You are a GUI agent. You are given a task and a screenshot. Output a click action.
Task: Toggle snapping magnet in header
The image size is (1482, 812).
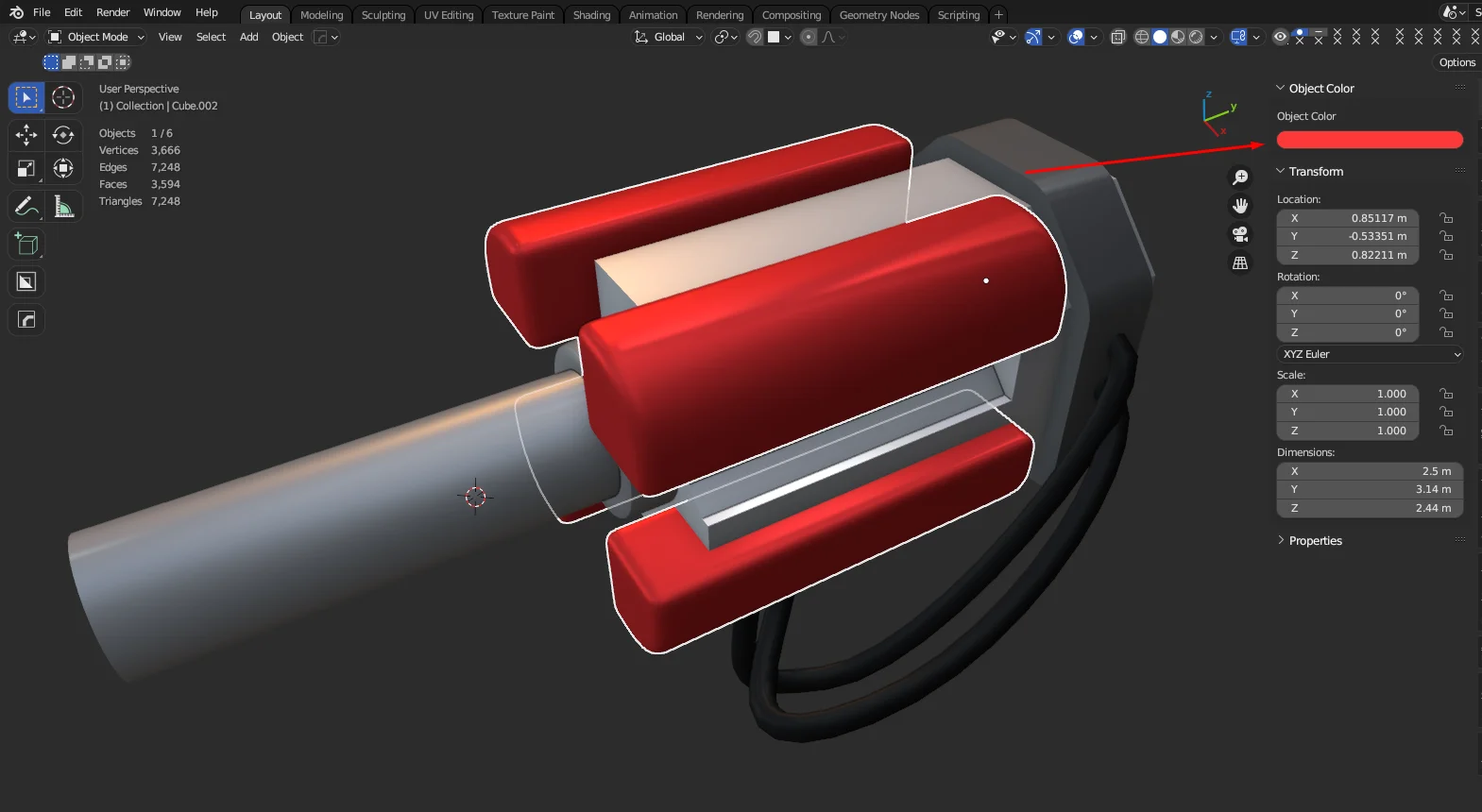[x=755, y=37]
